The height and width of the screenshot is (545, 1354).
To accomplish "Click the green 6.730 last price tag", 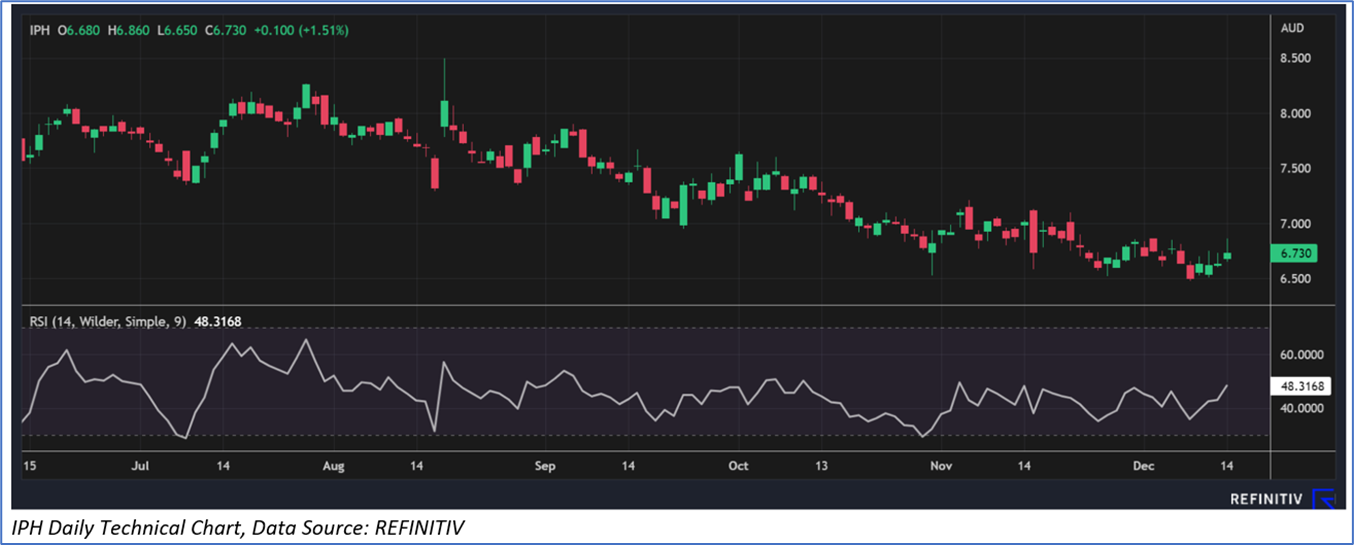I will pyautogui.click(x=1295, y=254).
